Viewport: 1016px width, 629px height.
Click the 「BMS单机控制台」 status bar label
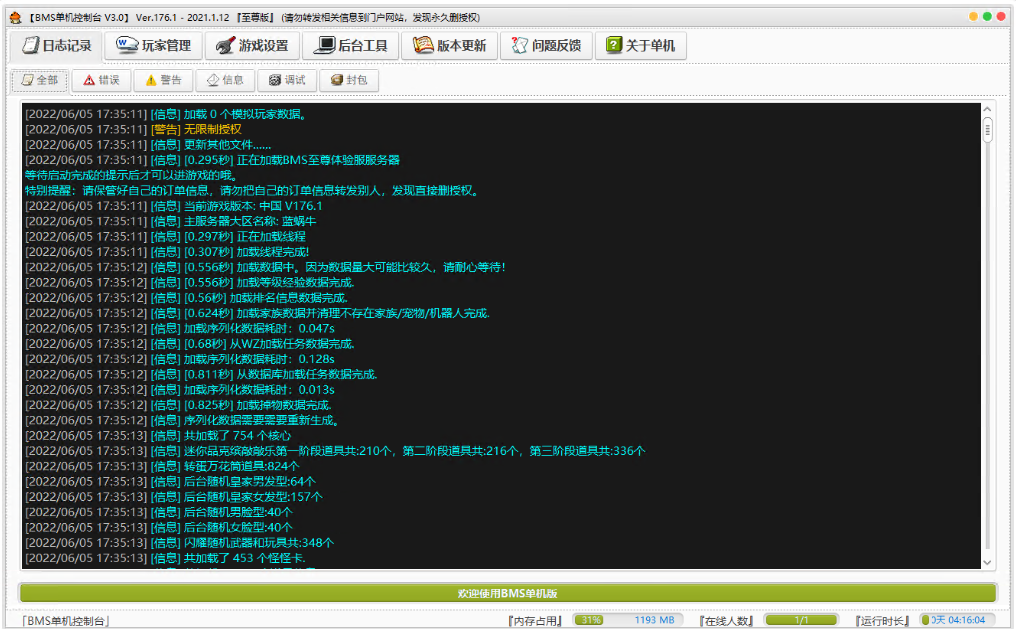tap(65, 621)
